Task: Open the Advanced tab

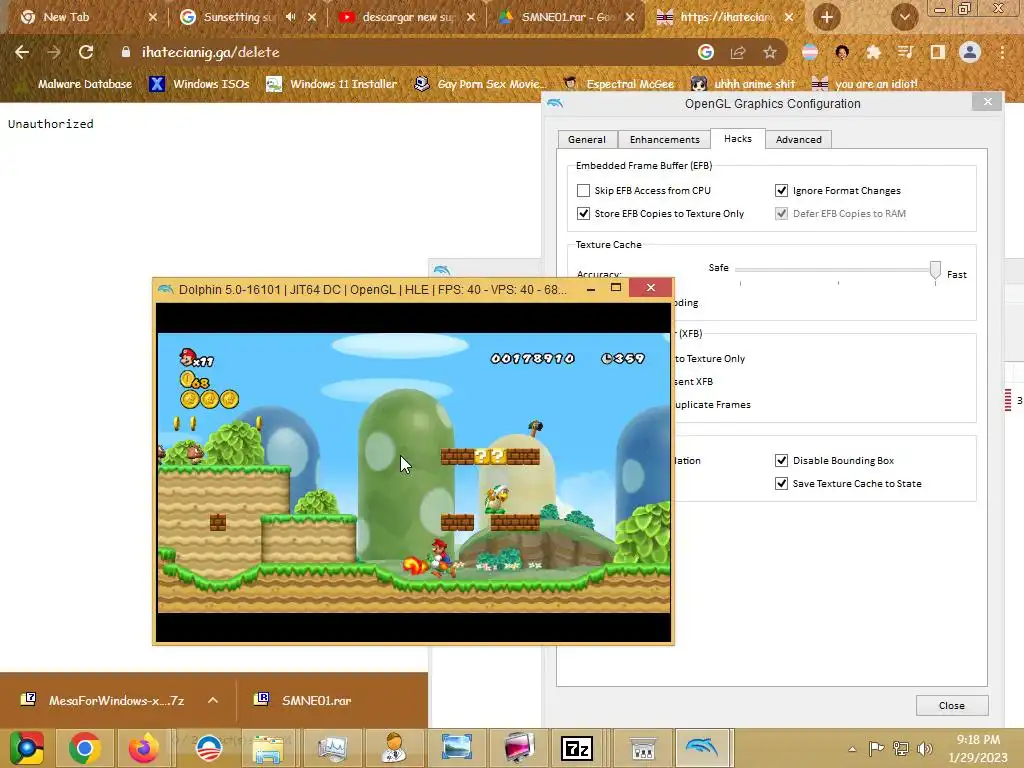Action: (x=798, y=140)
